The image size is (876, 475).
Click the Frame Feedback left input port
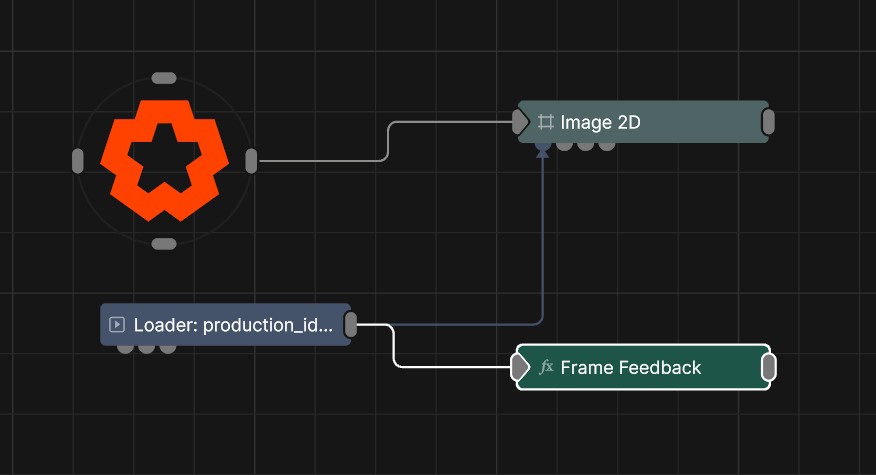tap(520, 367)
